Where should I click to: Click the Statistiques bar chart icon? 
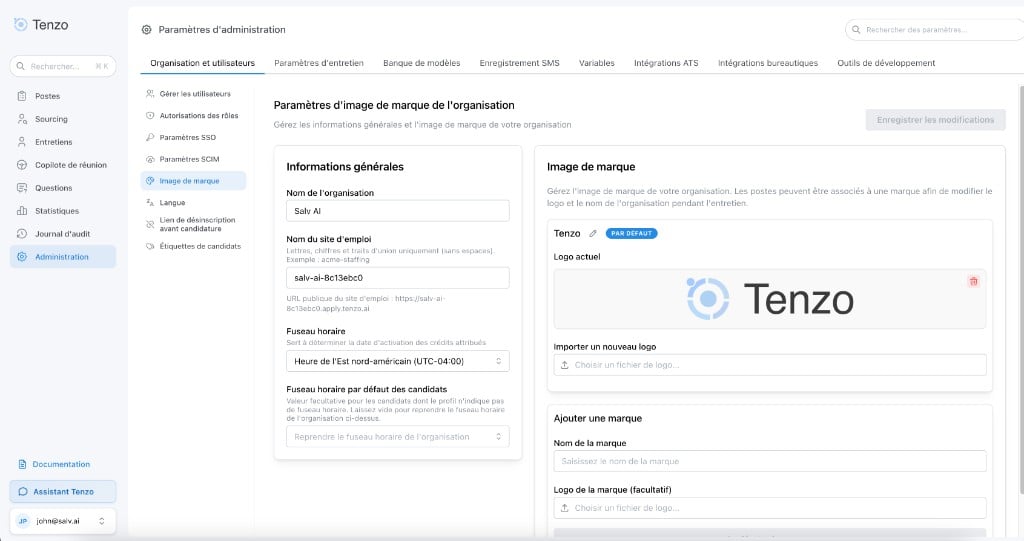click(x=22, y=210)
